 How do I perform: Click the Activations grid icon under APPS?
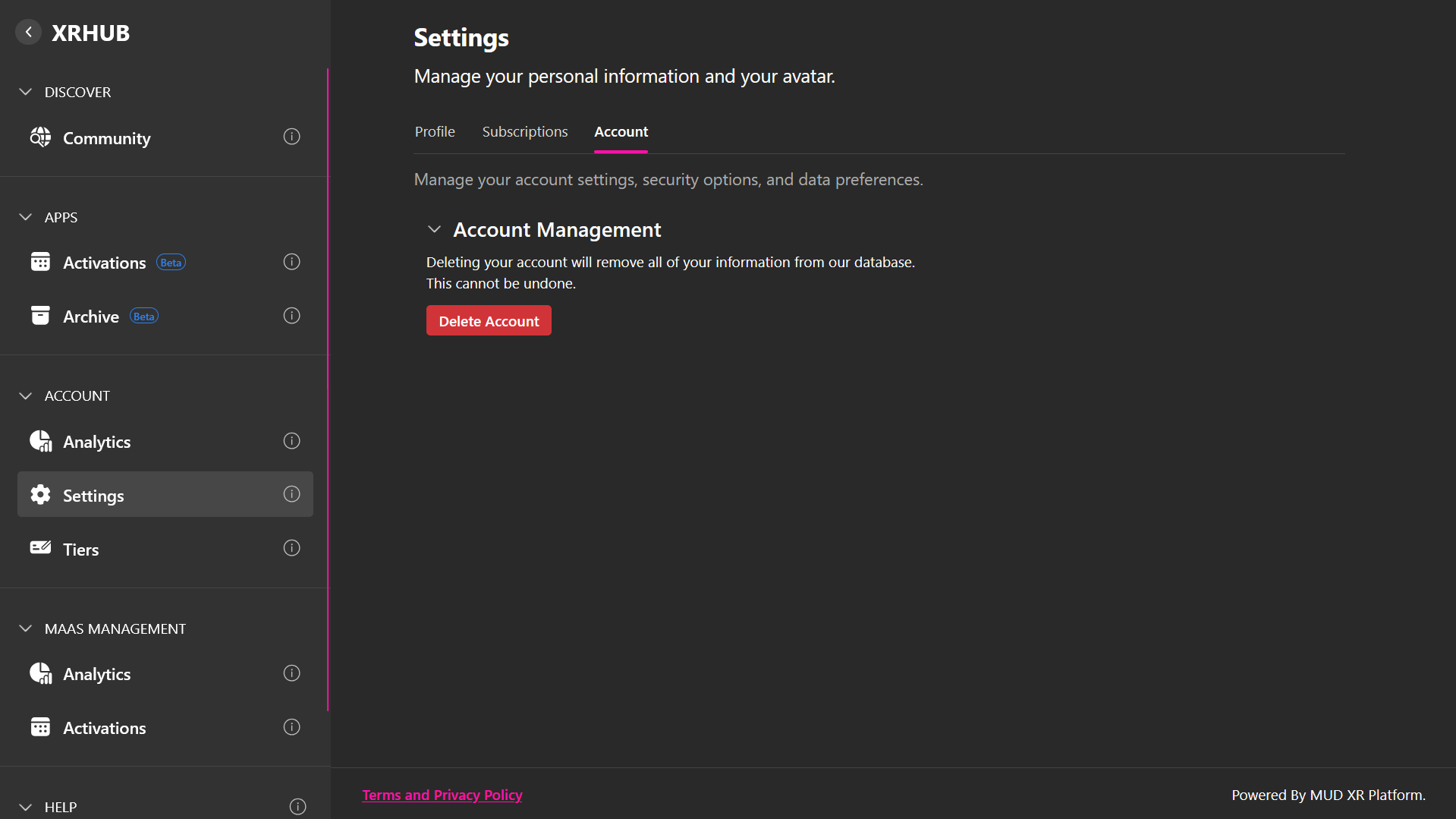click(40, 261)
